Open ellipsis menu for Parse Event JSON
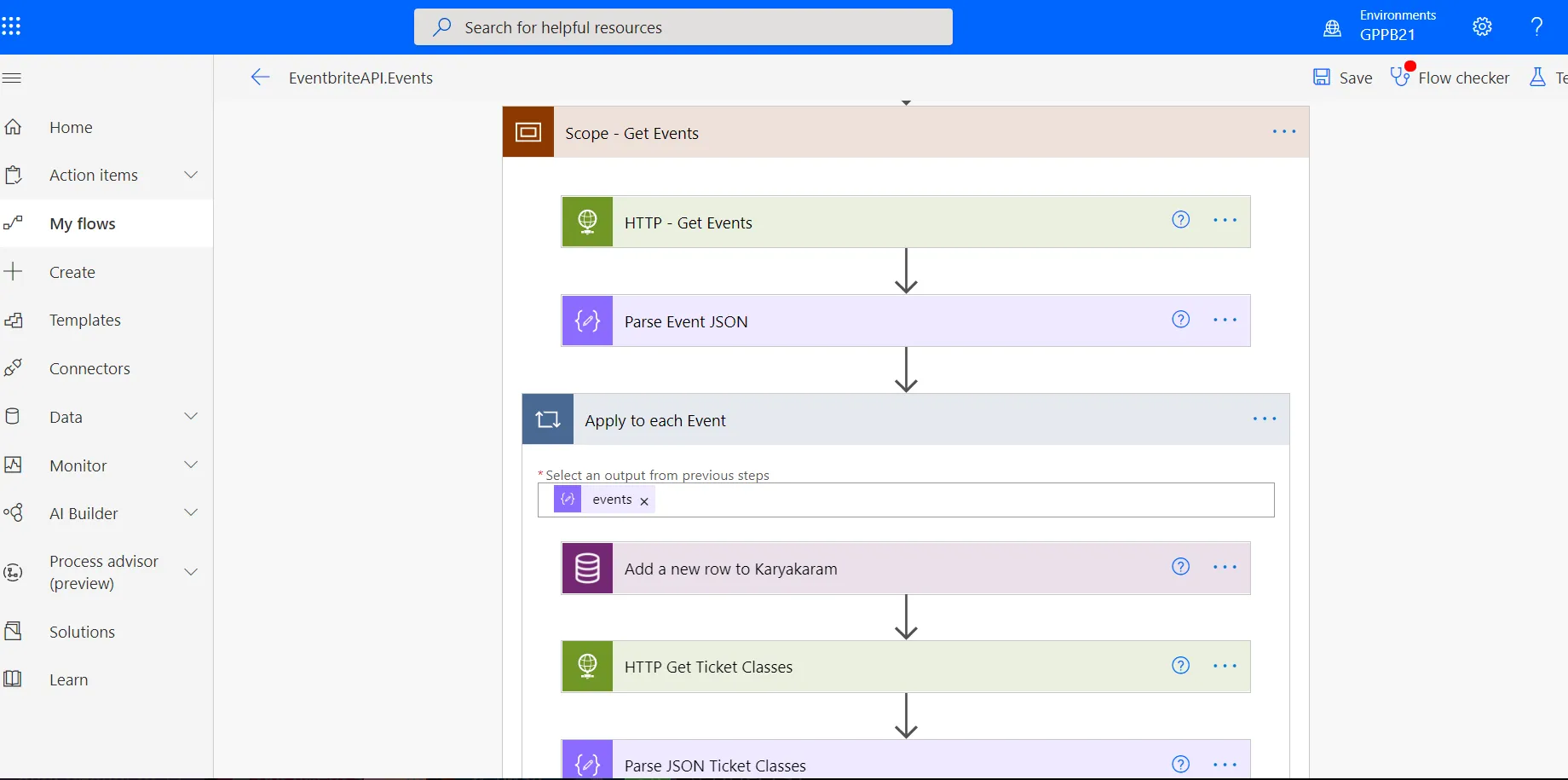1568x780 pixels. [1225, 320]
